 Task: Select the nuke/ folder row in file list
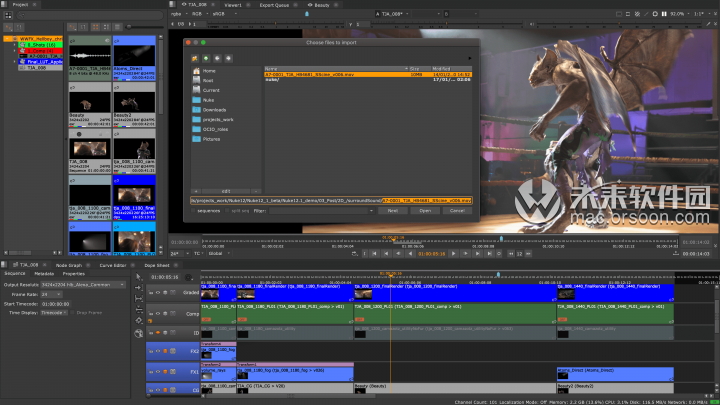(x=368, y=79)
